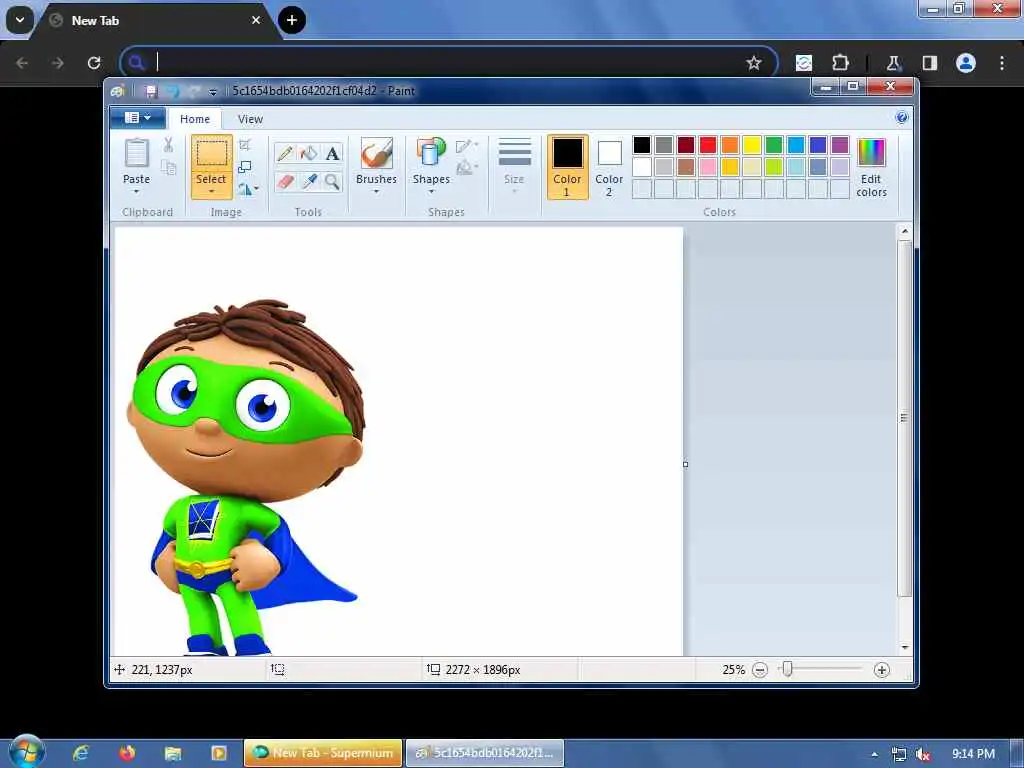The image size is (1024, 768).
Task: Open browser tab search dropdown
Action: point(20,20)
